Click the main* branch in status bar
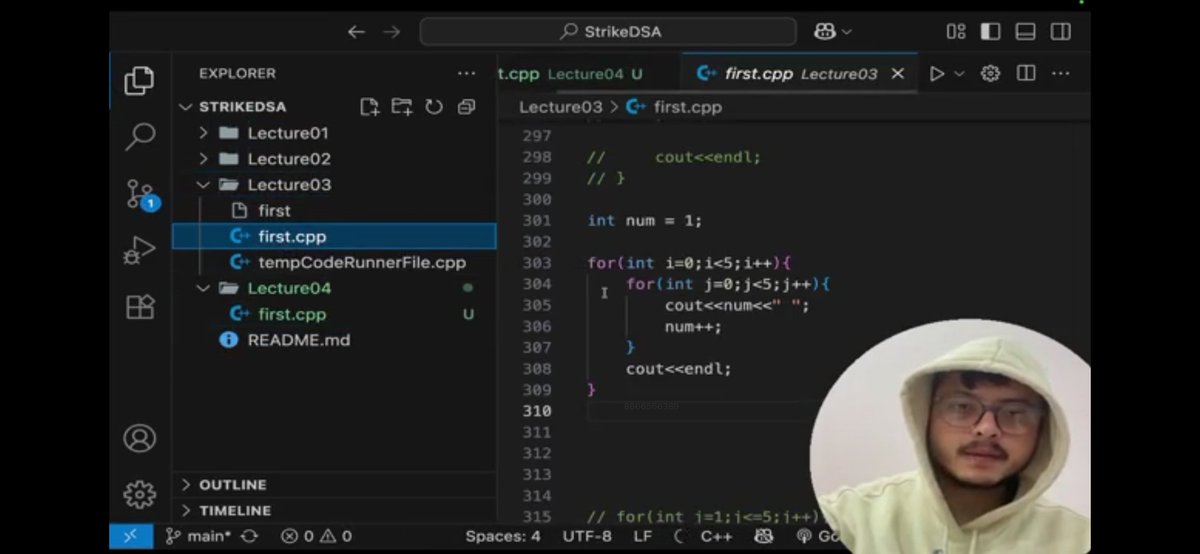Viewport: 1200px width, 554px height. (199, 536)
